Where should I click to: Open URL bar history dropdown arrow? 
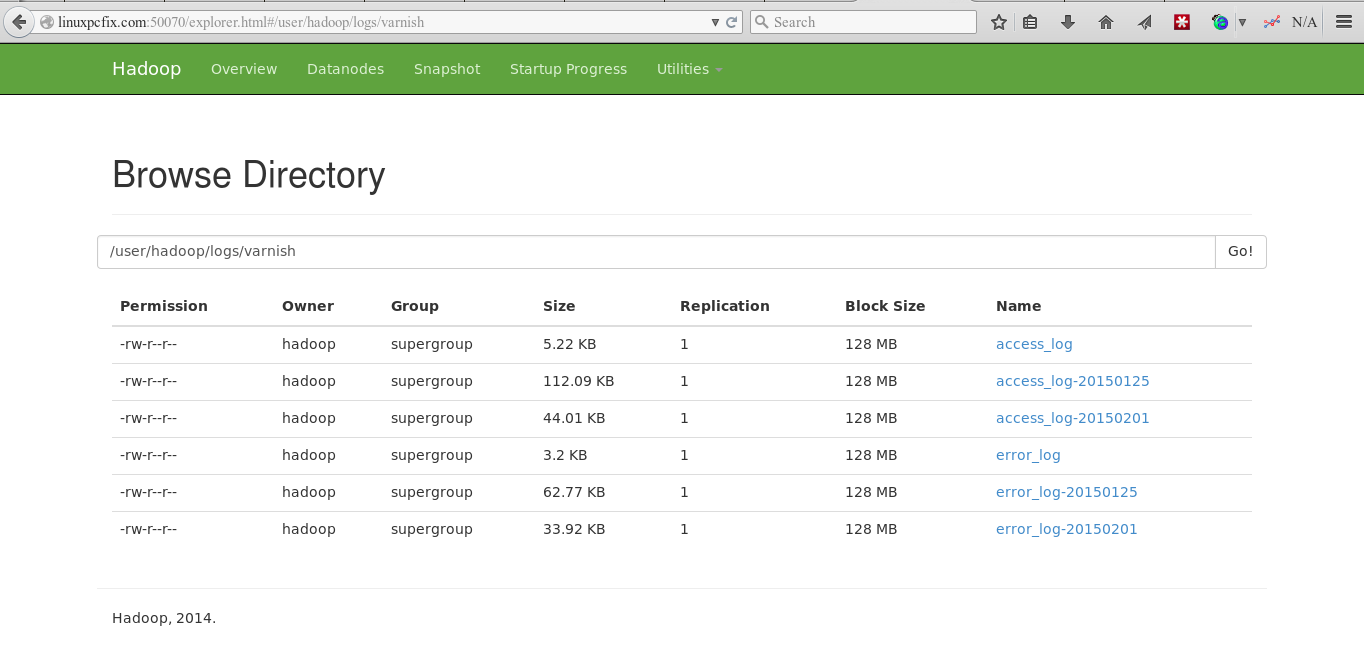pyautogui.click(x=715, y=22)
